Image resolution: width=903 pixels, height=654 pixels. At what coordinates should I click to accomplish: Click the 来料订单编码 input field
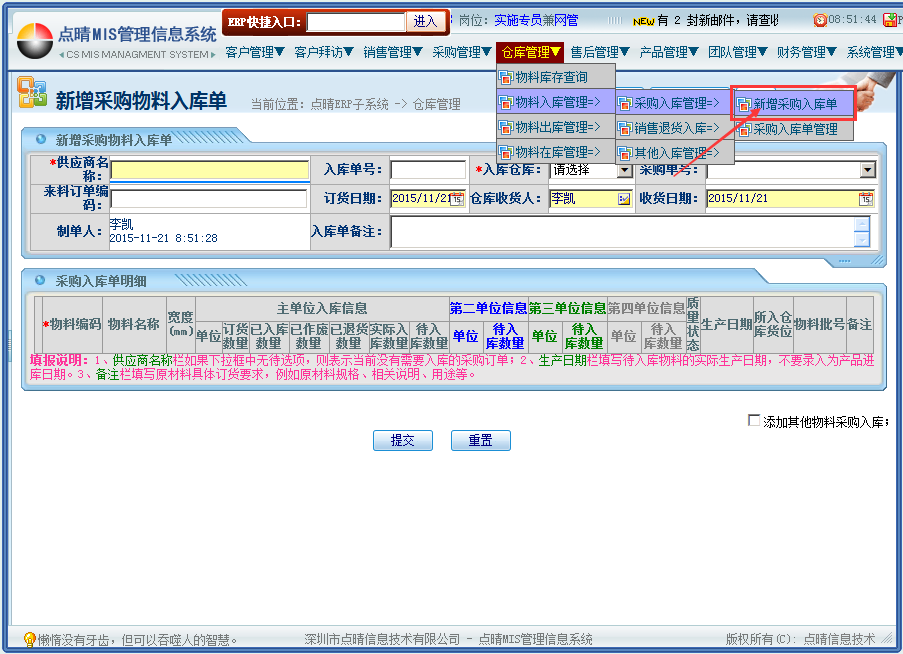208,199
